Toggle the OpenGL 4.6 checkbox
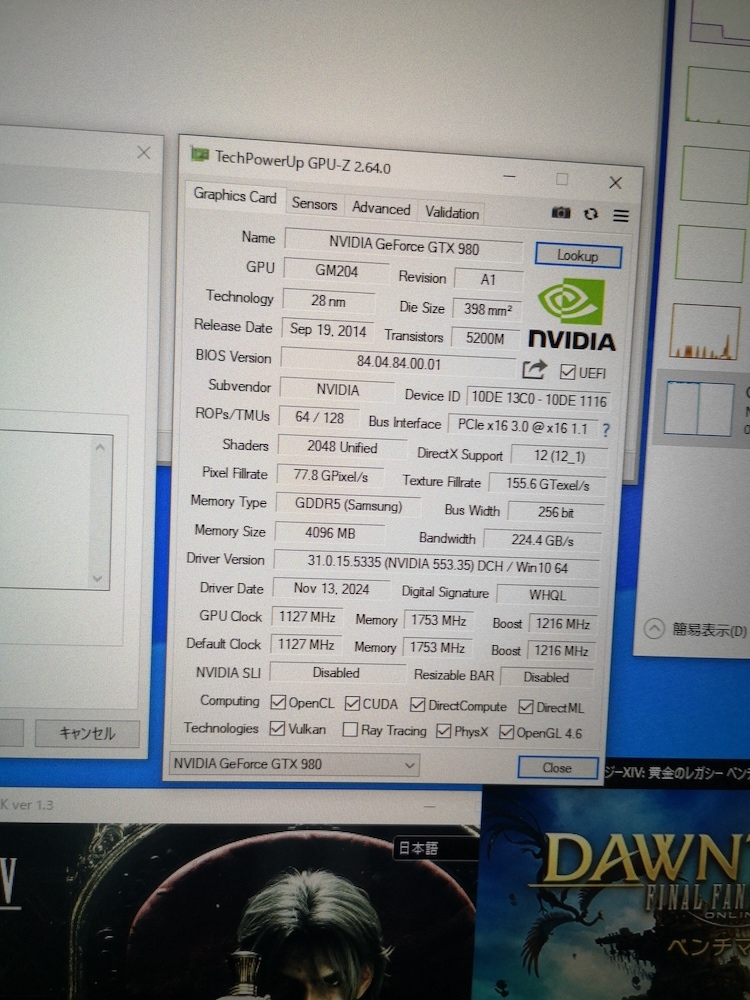The height and width of the screenshot is (1000, 750). point(506,732)
